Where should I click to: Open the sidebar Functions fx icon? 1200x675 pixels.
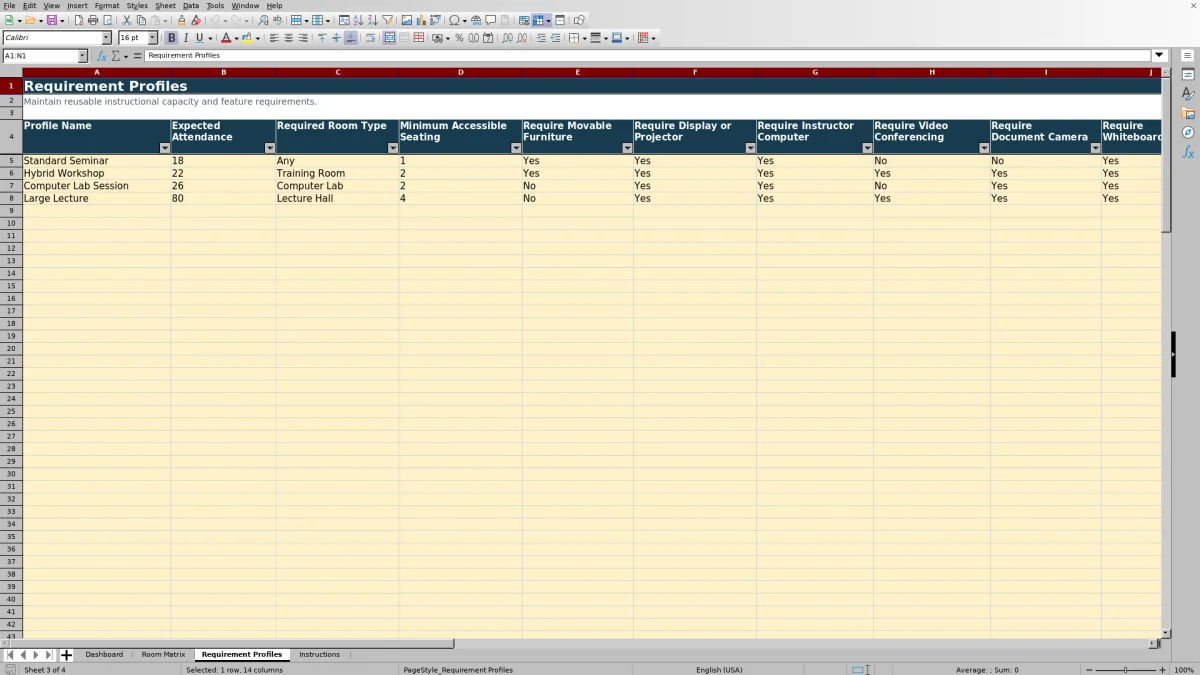point(1188,152)
